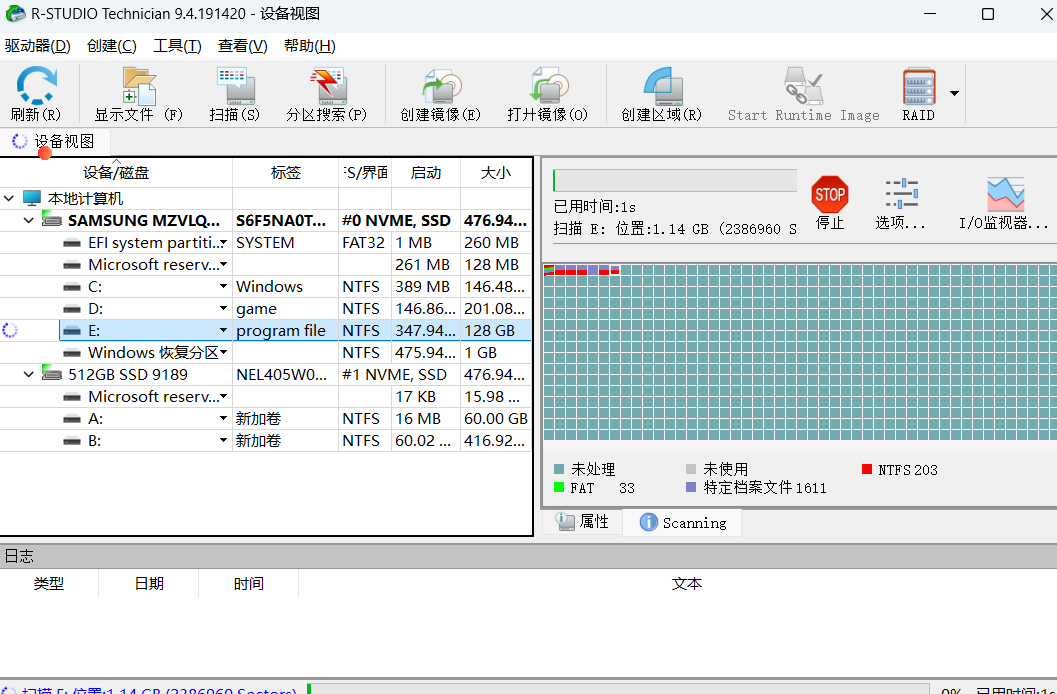Viewport: 1057px width, 694px height.
Task: Click the green FAT legend swatch
Action: pyautogui.click(x=559, y=487)
